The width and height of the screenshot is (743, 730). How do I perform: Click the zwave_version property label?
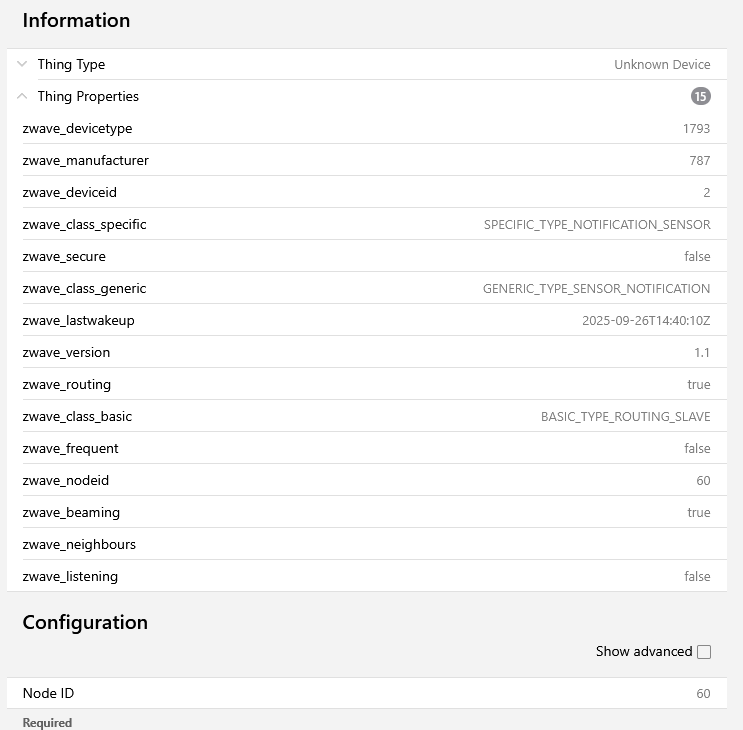66,352
